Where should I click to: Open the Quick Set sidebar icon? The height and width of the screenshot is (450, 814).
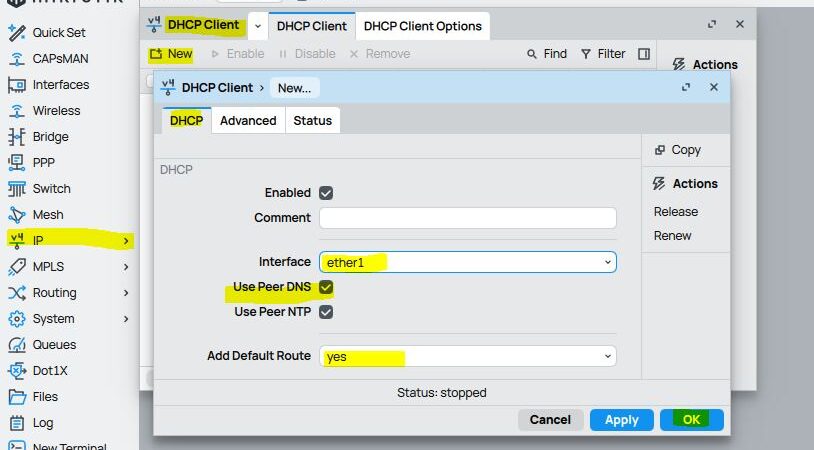pos(16,33)
